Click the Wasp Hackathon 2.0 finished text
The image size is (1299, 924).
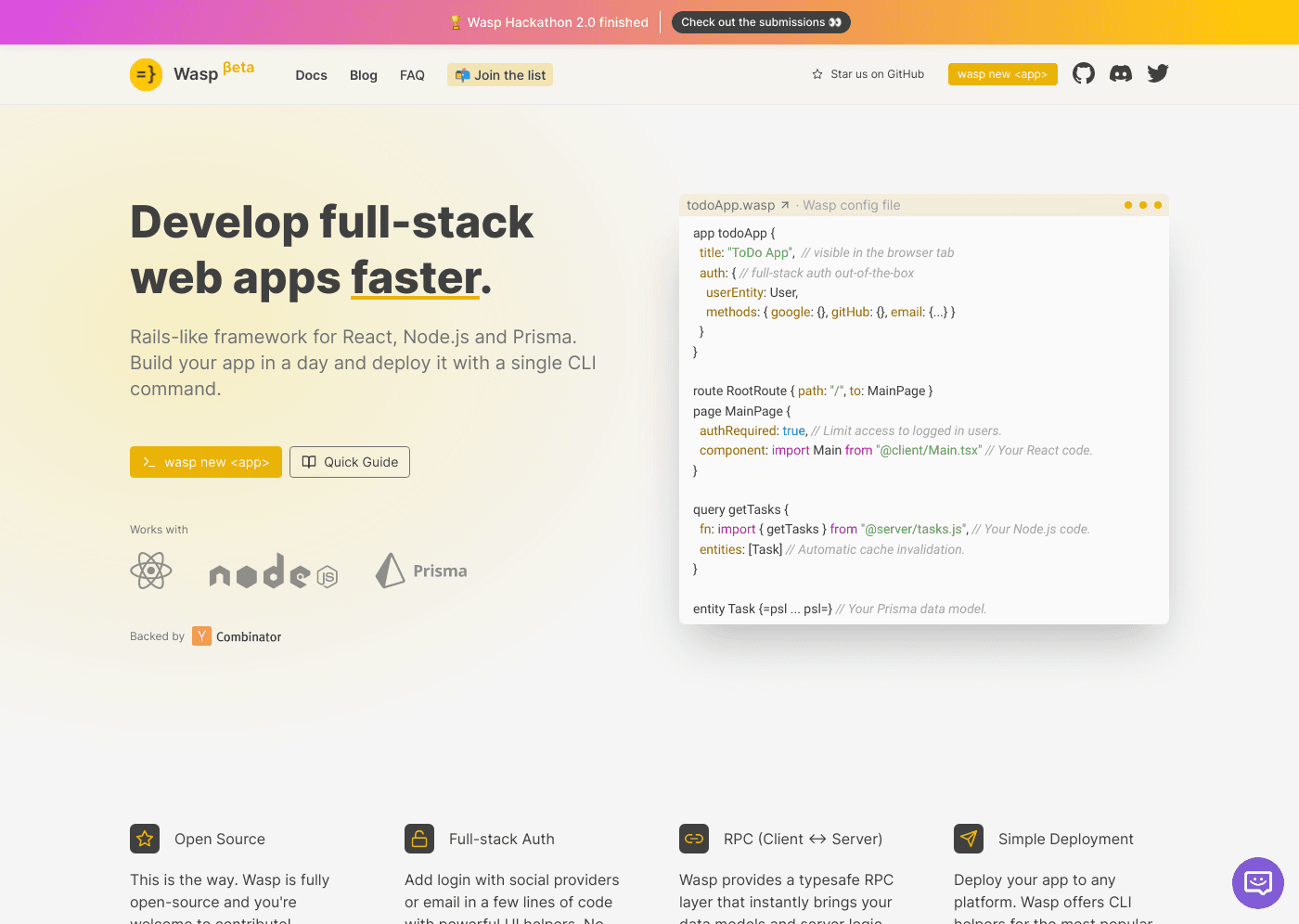[x=558, y=22]
